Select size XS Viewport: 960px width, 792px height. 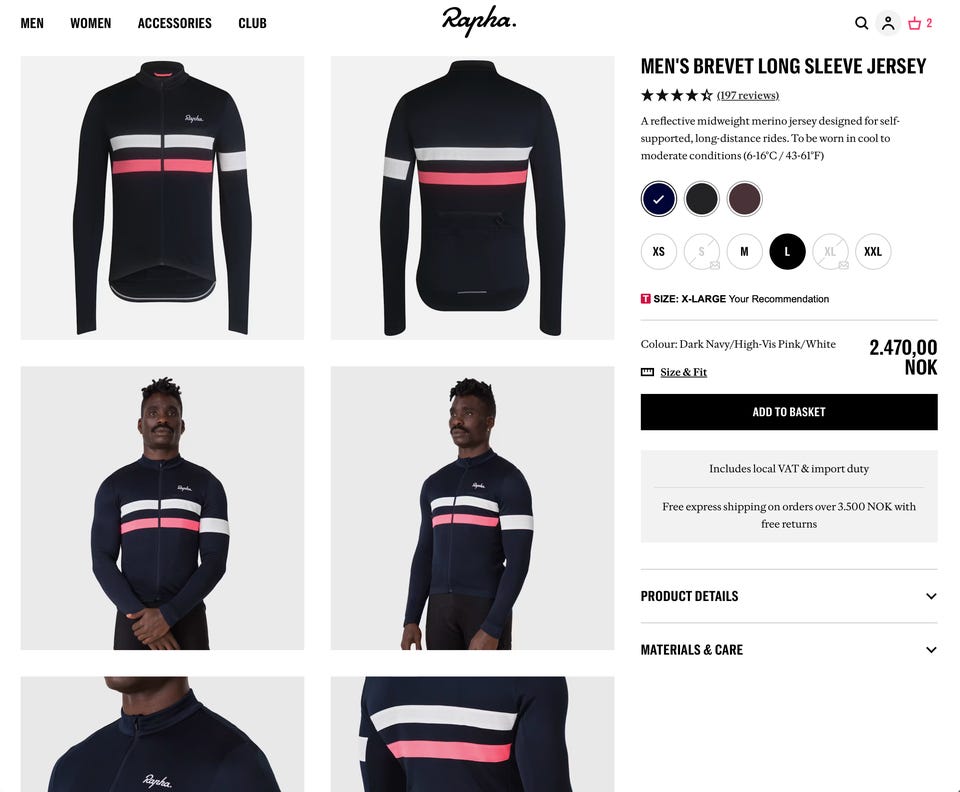pyautogui.click(x=659, y=252)
